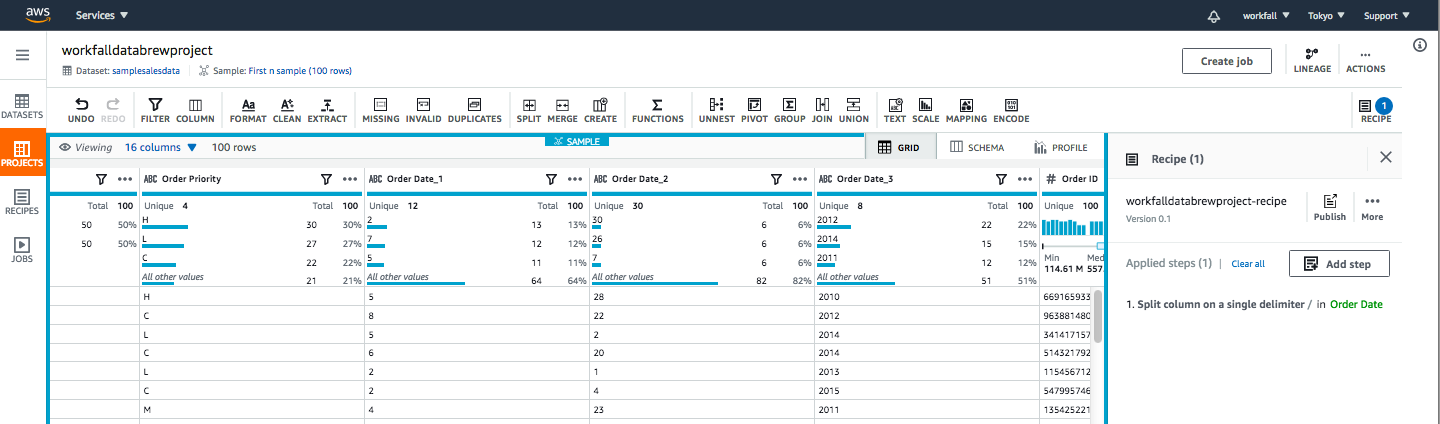The height and width of the screenshot is (424, 1440).
Task: Open the Mapping tool
Action: (x=966, y=110)
